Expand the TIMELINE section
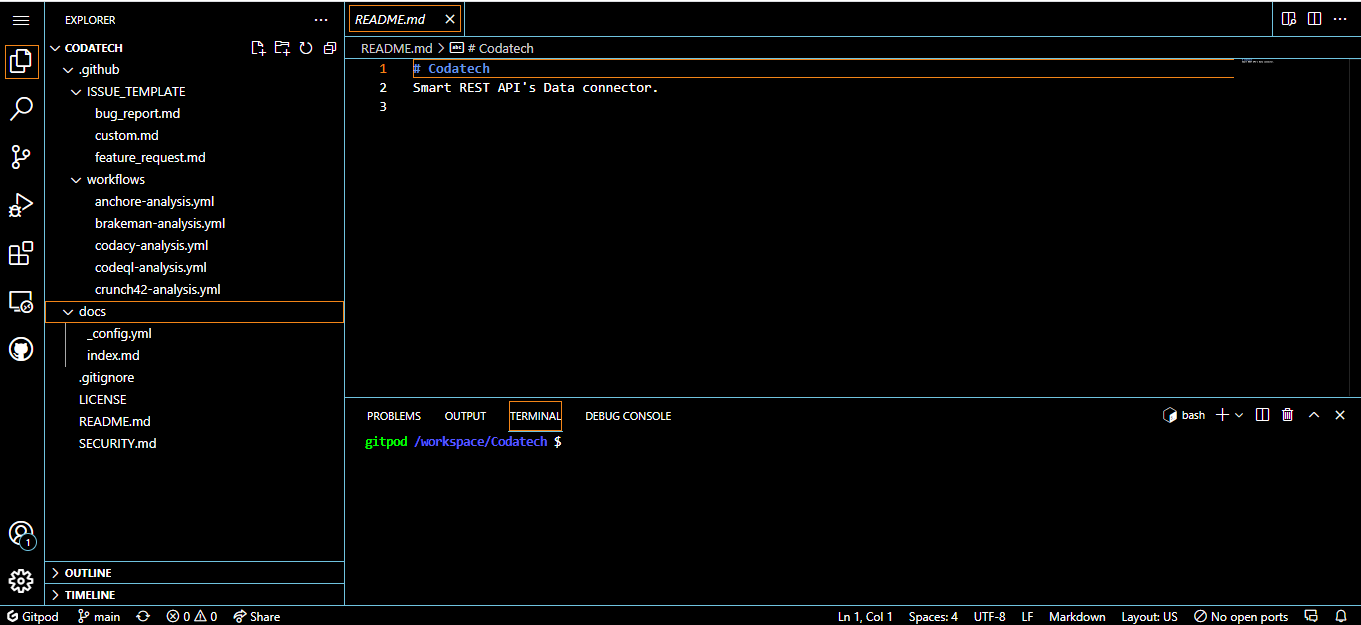1361x625 pixels. (195, 595)
